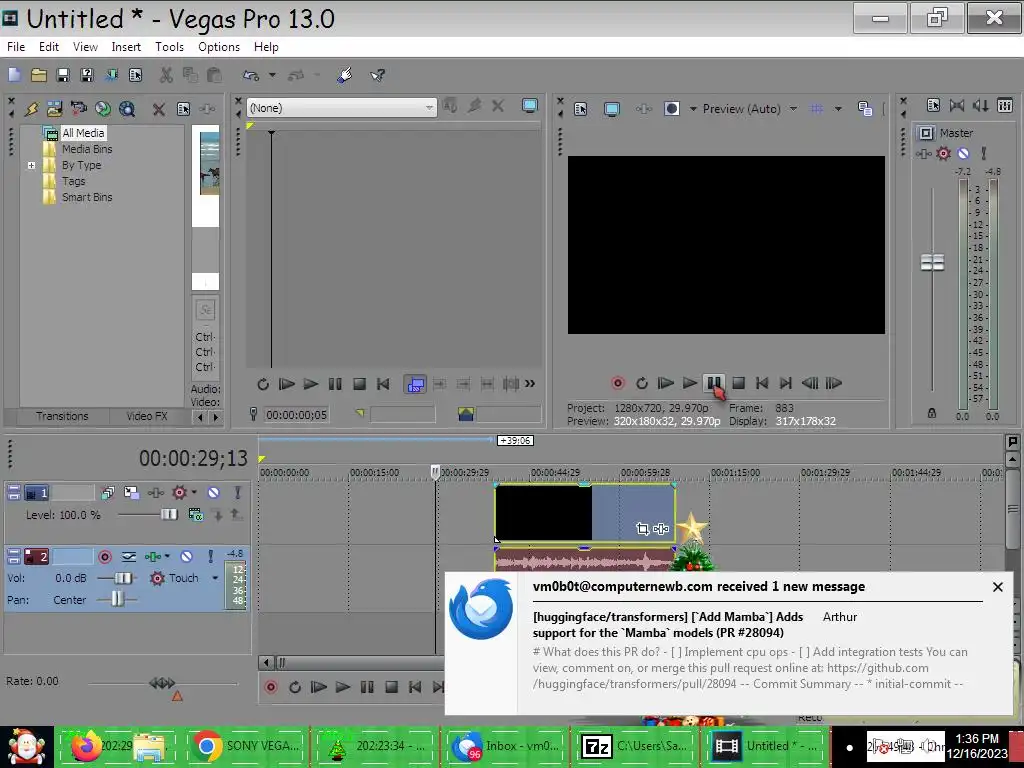
Task: Select the Tags folder
Action: (x=73, y=181)
